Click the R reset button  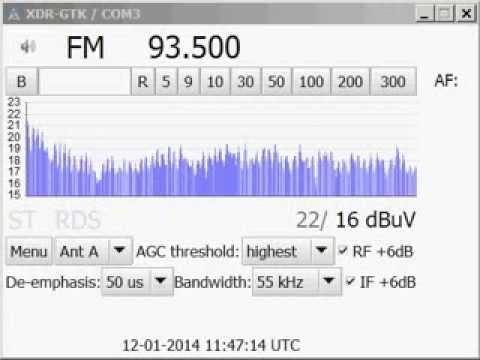143,82
